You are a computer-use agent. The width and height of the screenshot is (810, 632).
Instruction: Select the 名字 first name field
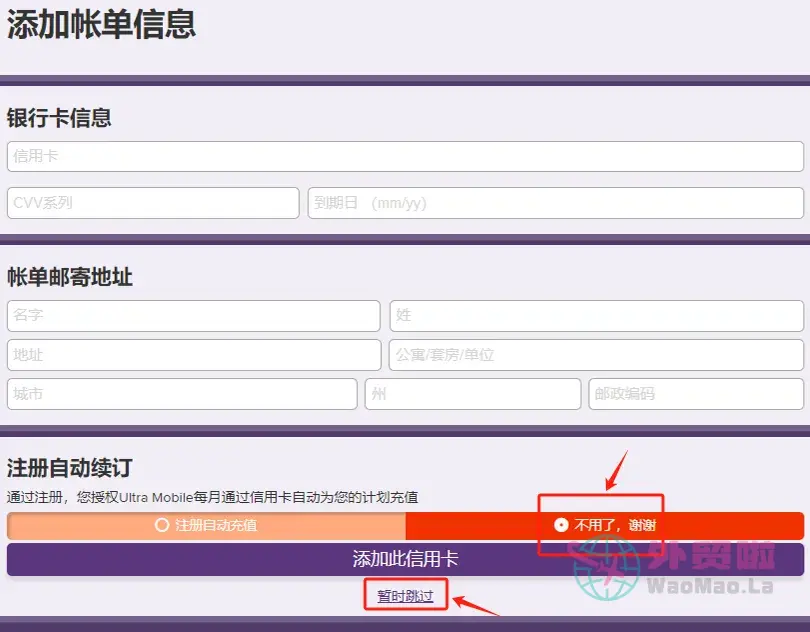[193, 316]
